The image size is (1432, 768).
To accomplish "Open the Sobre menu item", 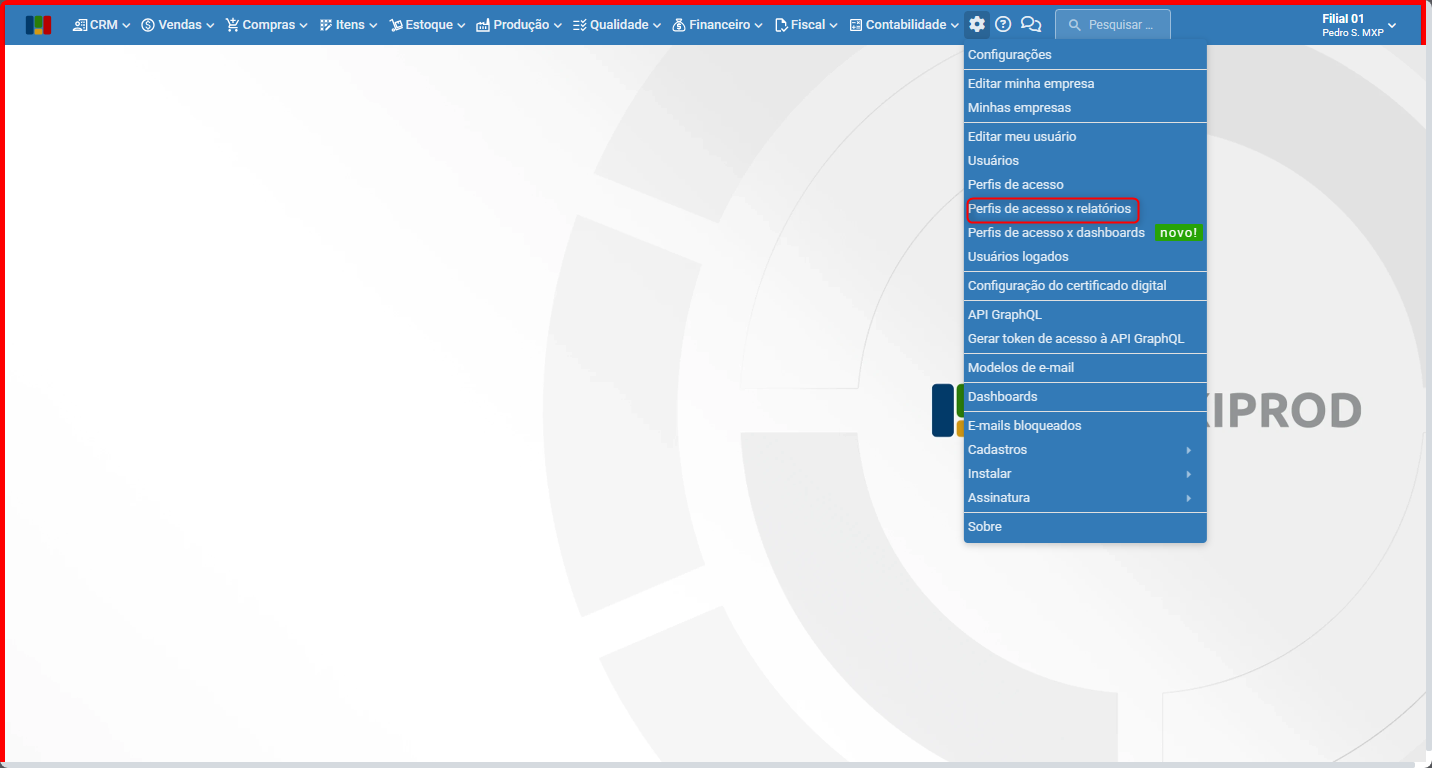I will (1085, 527).
